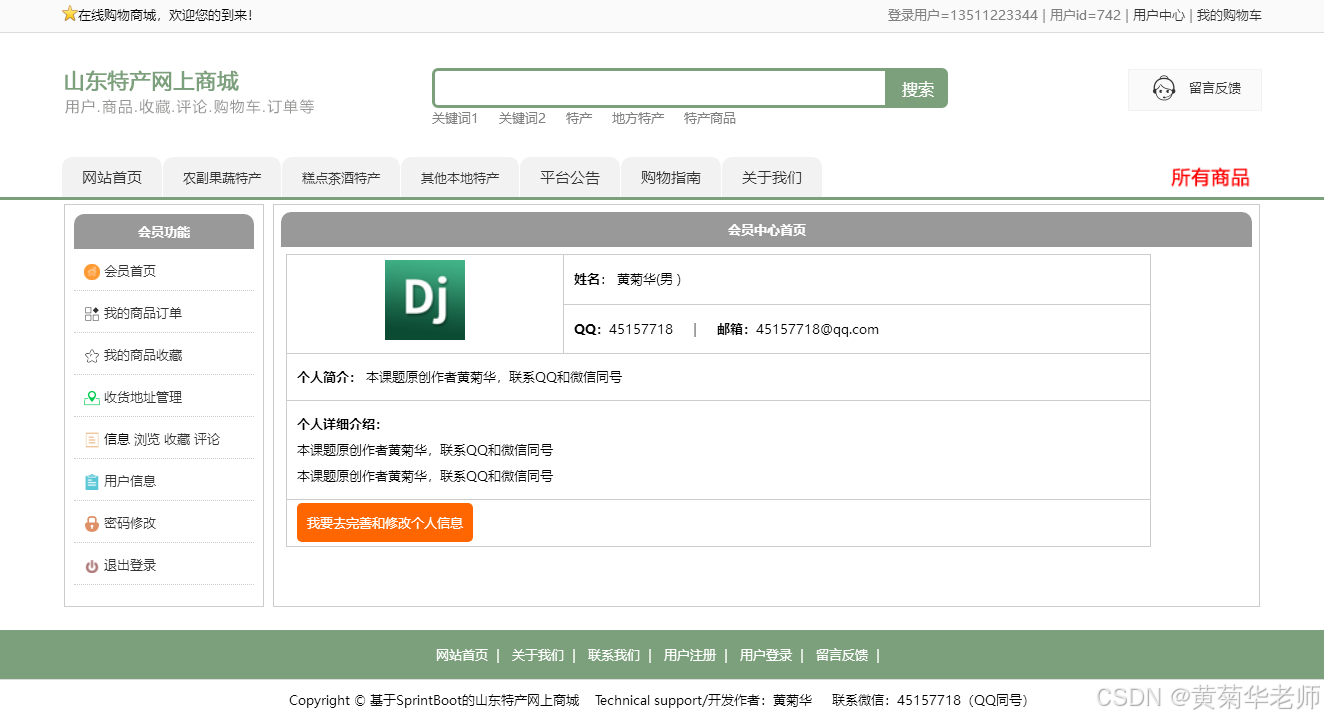Click the clipboard icon for 用户信息
Viewport: 1324px width, 719px height.
point(92,482)
